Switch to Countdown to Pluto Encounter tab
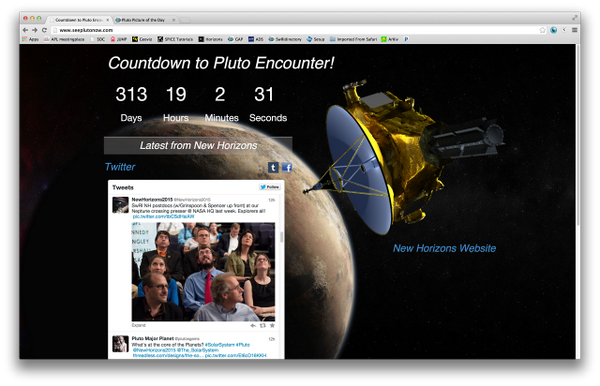 pos(78,20)
